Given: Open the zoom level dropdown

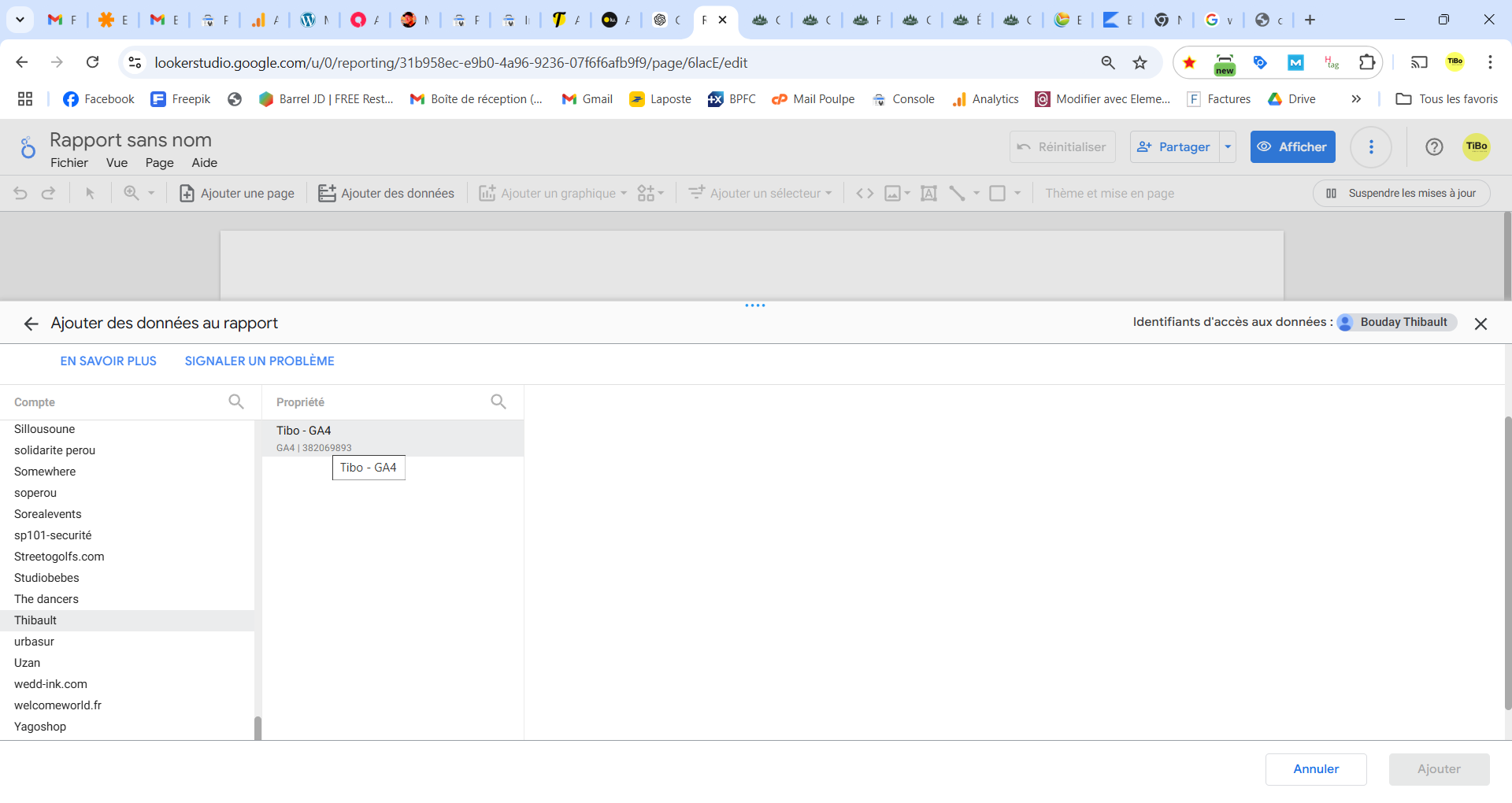Looking at the screenshot, I should [x=139, y=194].
